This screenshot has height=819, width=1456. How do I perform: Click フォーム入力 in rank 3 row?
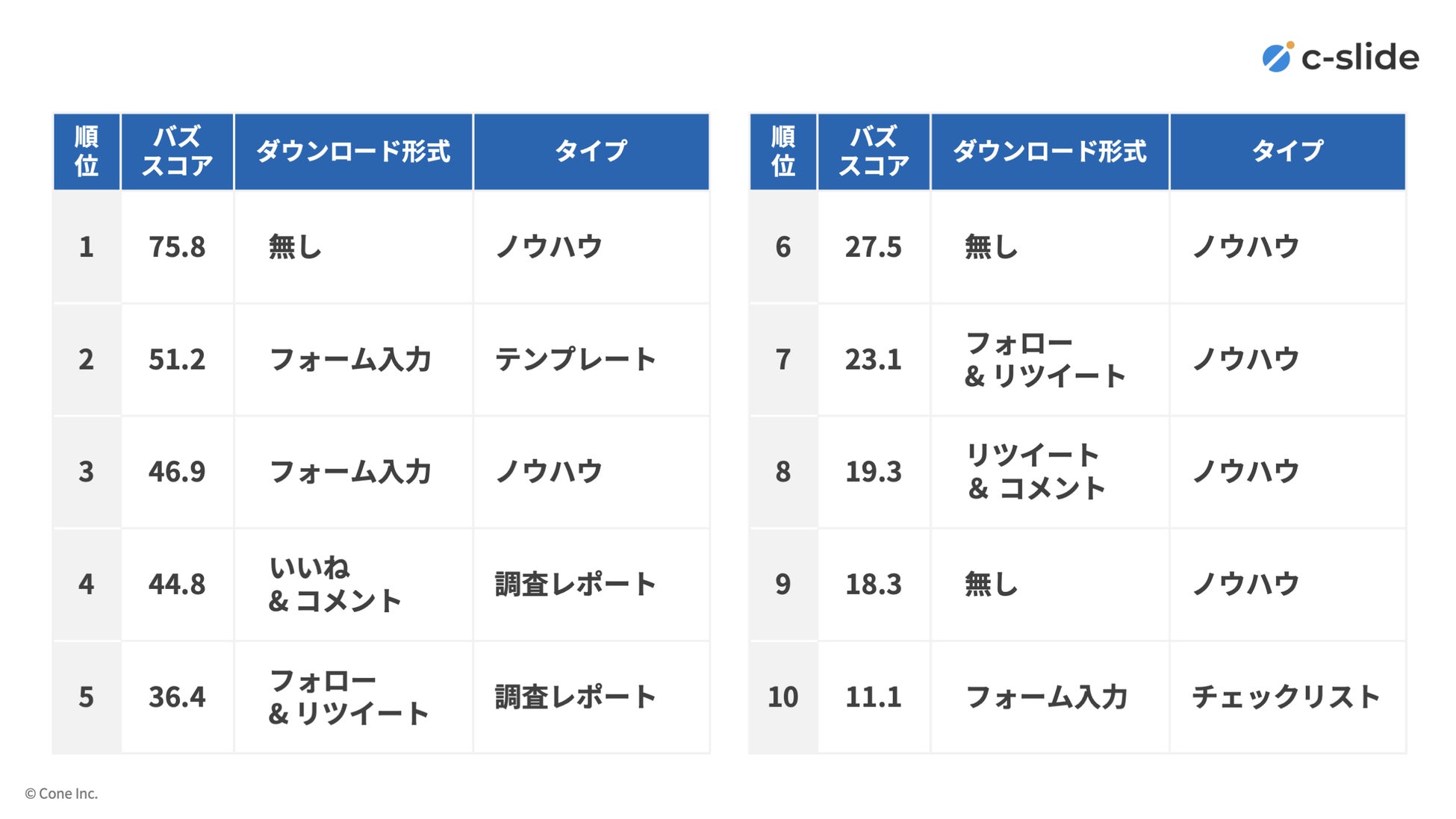pos(350,471)
